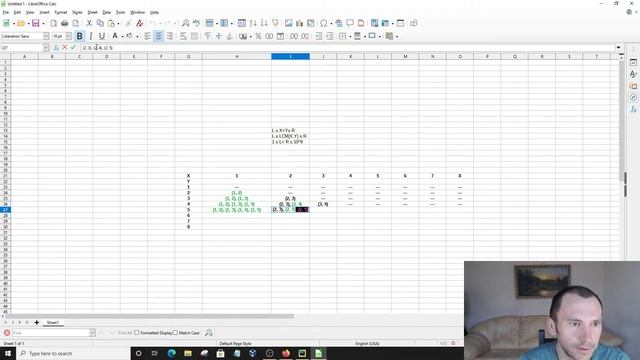
Task: Click the Copy icon
Action: 100,23
